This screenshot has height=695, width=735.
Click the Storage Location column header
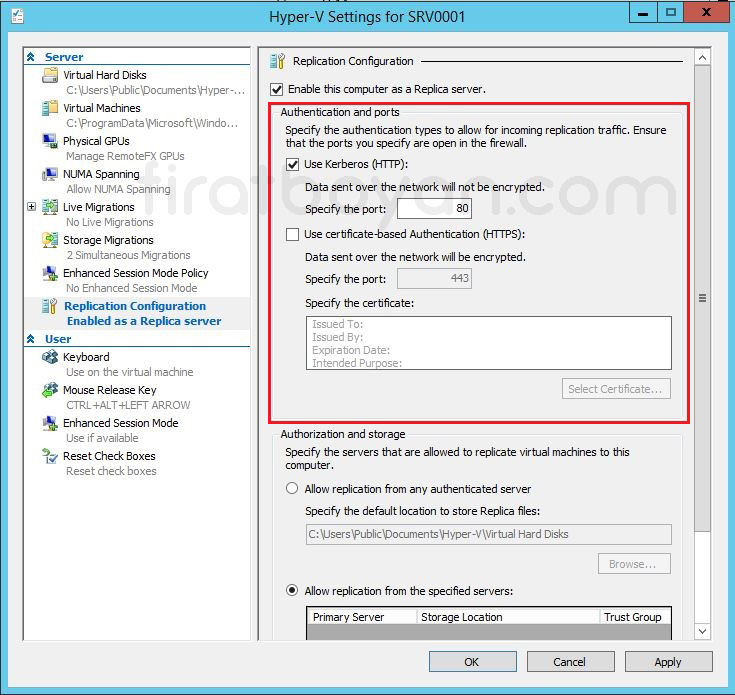pyautogui.click(x=508, y=617)
